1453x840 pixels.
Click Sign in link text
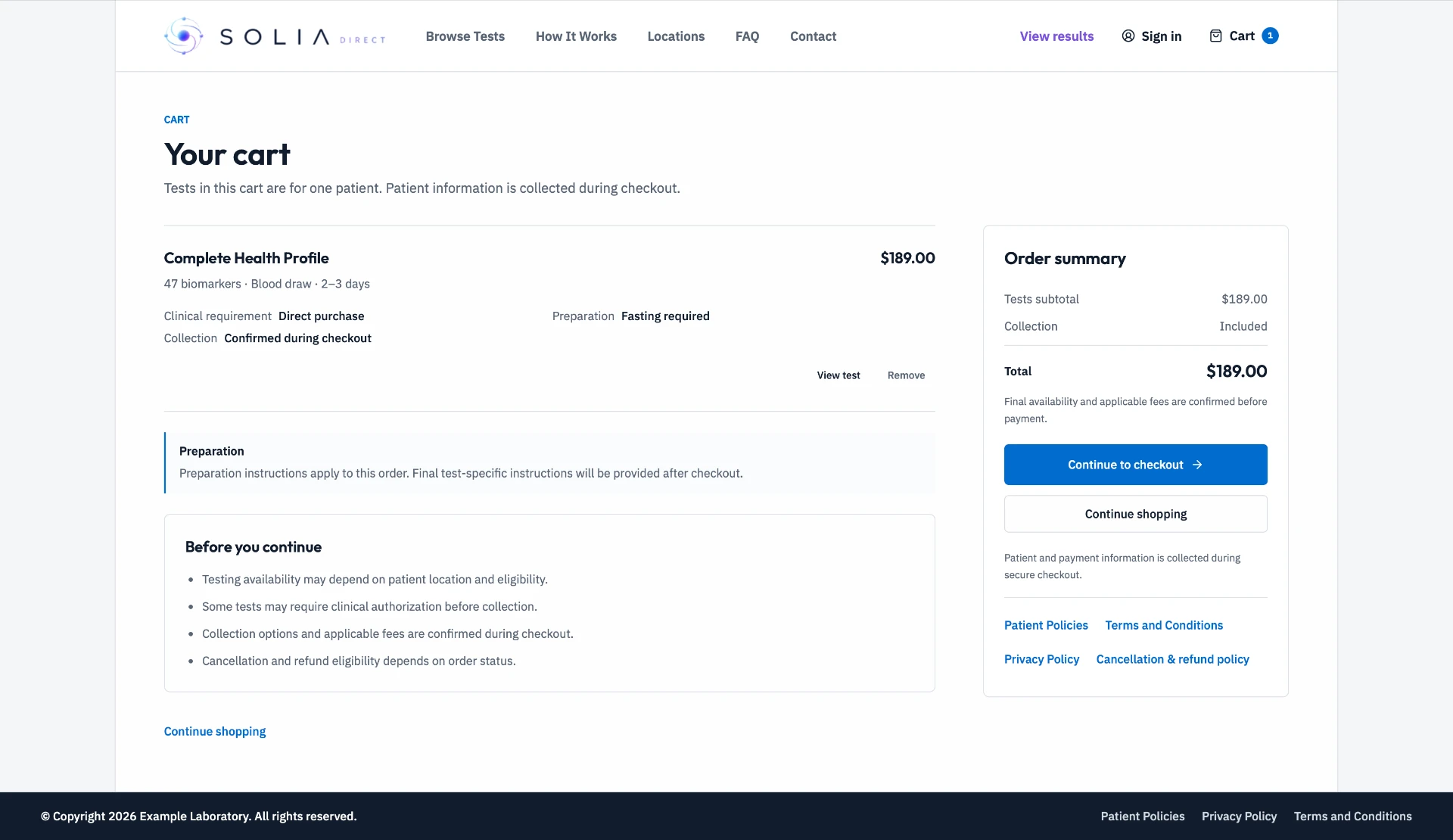pyautogui.click(x=1161, y=36)
